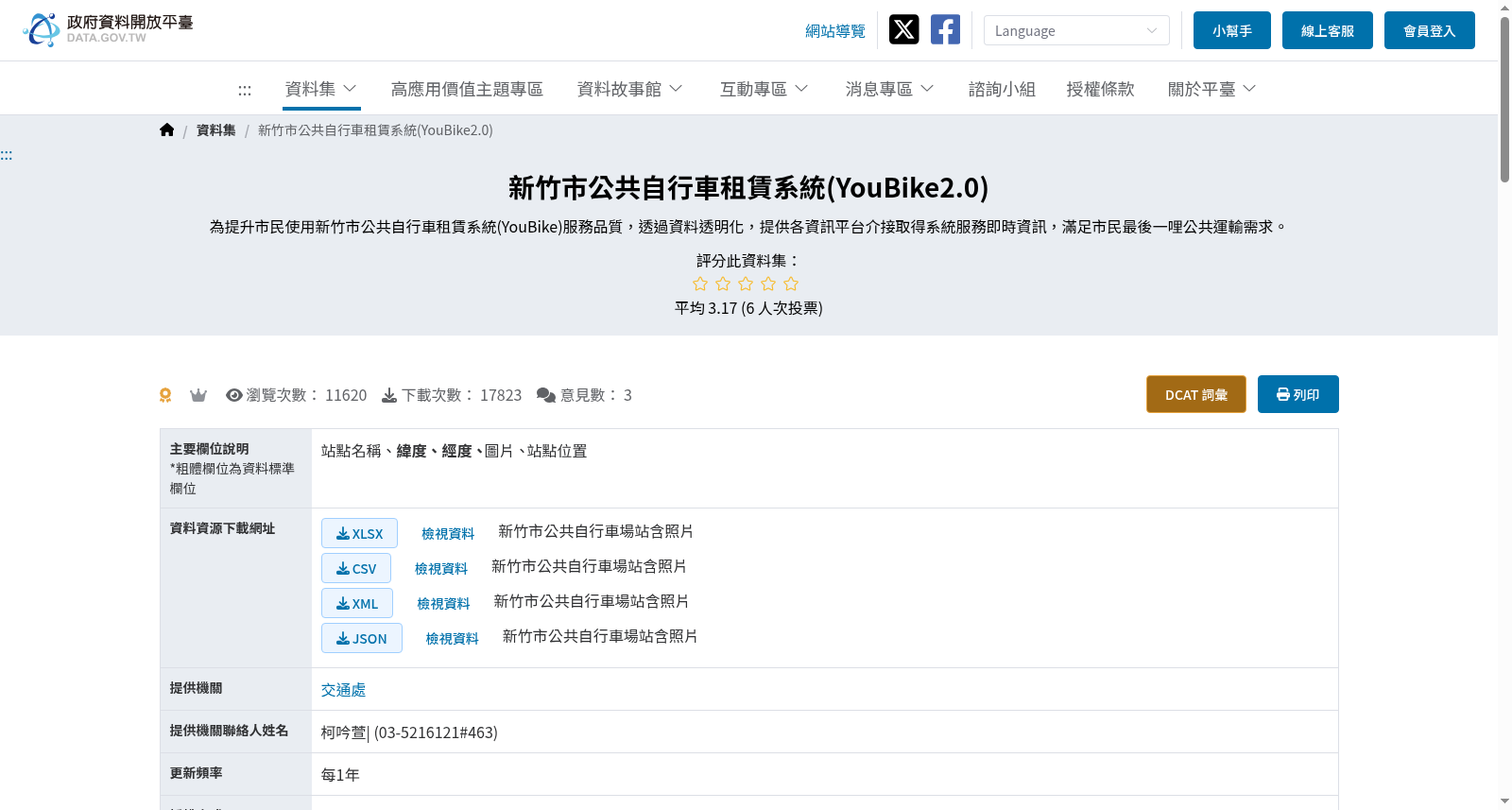
Task: Click the 會員登入 button
Action: click(1430, 30)
